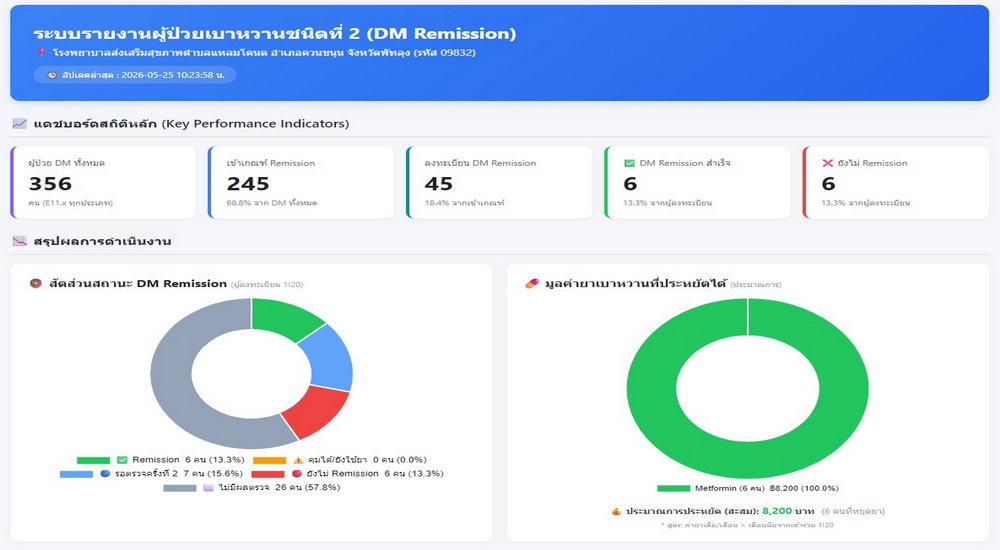Screen dimensions: 1000x550
Task: Click the '(ประมาณการ)' label beside savings title
Action: click(x=756, y=285)
